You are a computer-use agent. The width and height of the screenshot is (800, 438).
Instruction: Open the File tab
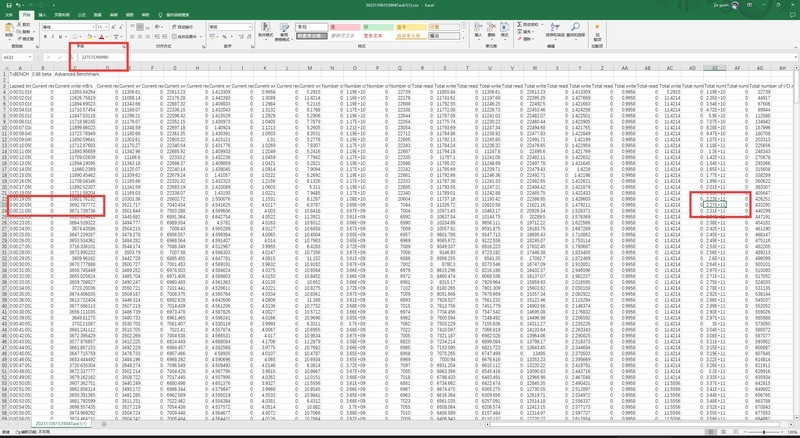click(x=9, y=15)
